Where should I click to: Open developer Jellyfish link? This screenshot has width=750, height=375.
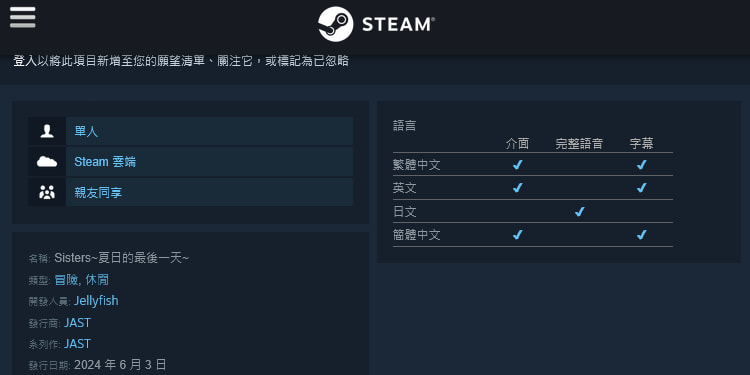pyautogui.click(x=96, y=301)
